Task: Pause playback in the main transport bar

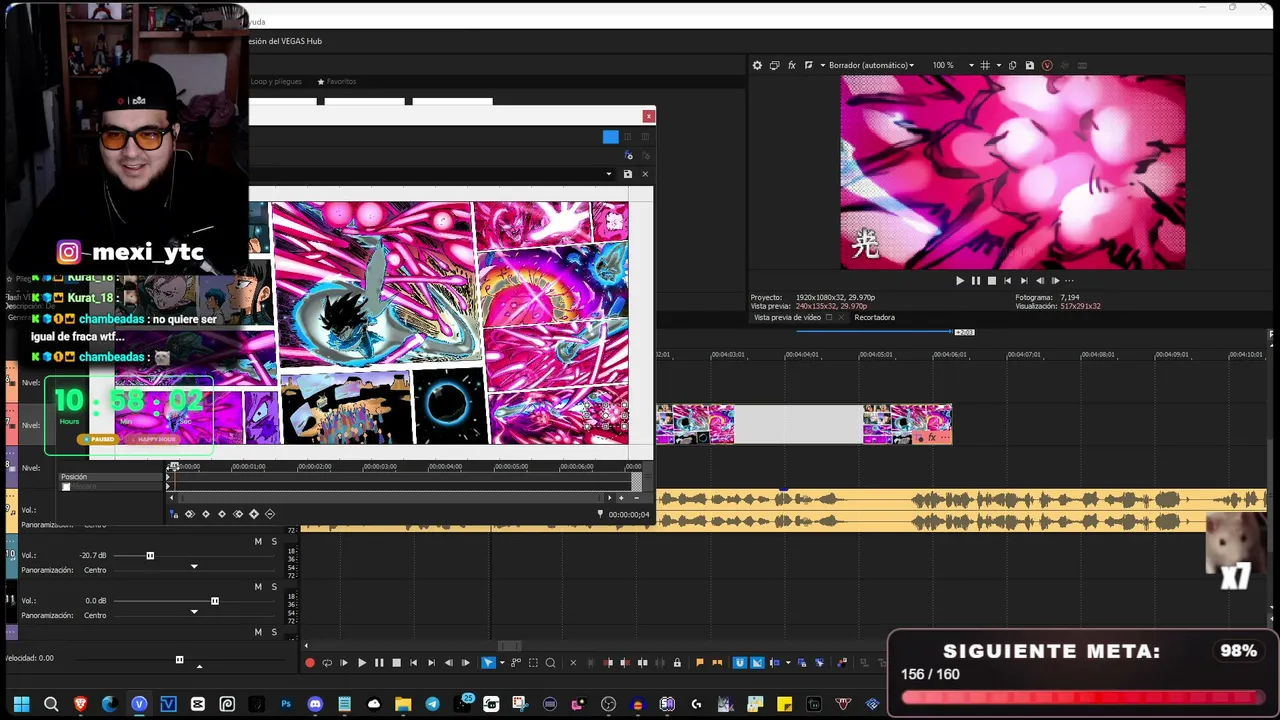Action: (379, 663)
